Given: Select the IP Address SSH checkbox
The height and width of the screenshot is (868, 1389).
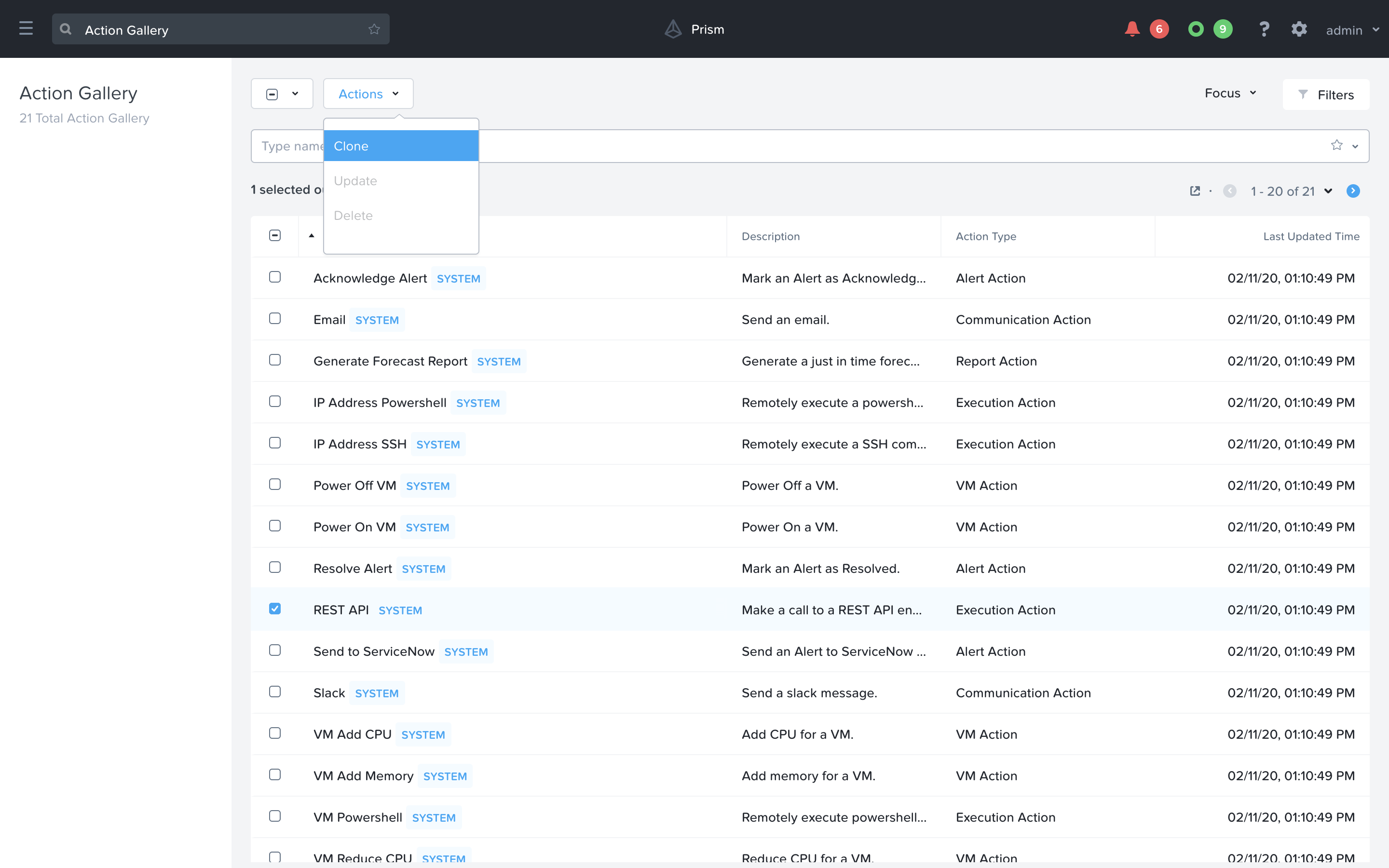Looking at the screenshot, I should click(275, 443).
